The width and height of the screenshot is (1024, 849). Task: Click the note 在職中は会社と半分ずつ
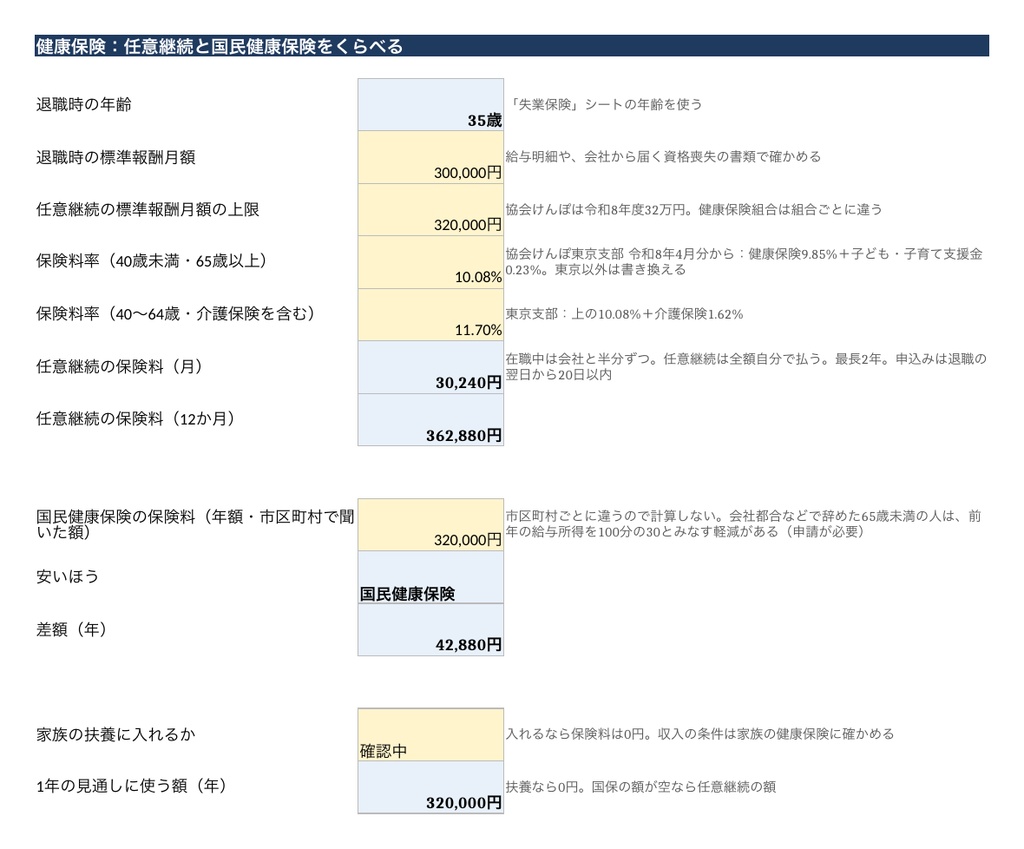(746, 366)
